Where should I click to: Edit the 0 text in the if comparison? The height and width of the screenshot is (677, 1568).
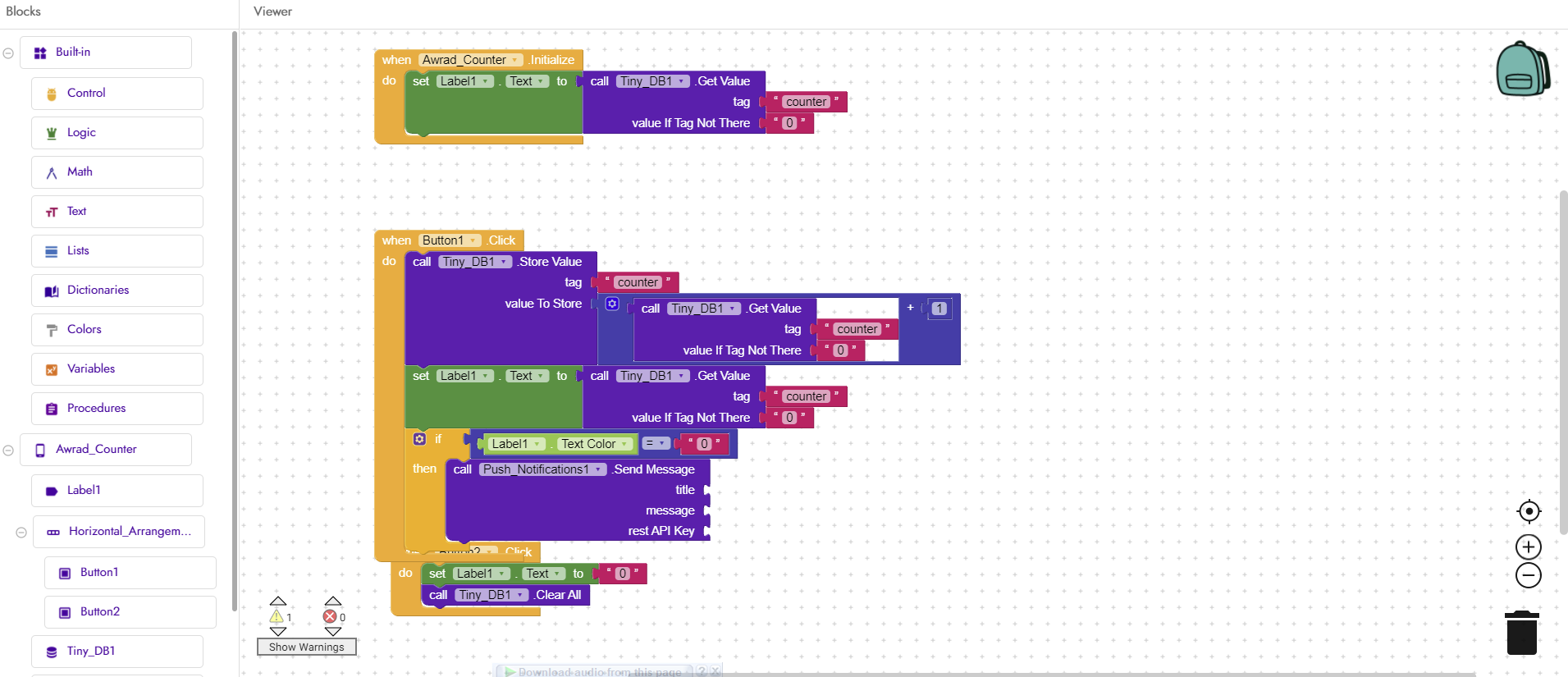point(704,444)
